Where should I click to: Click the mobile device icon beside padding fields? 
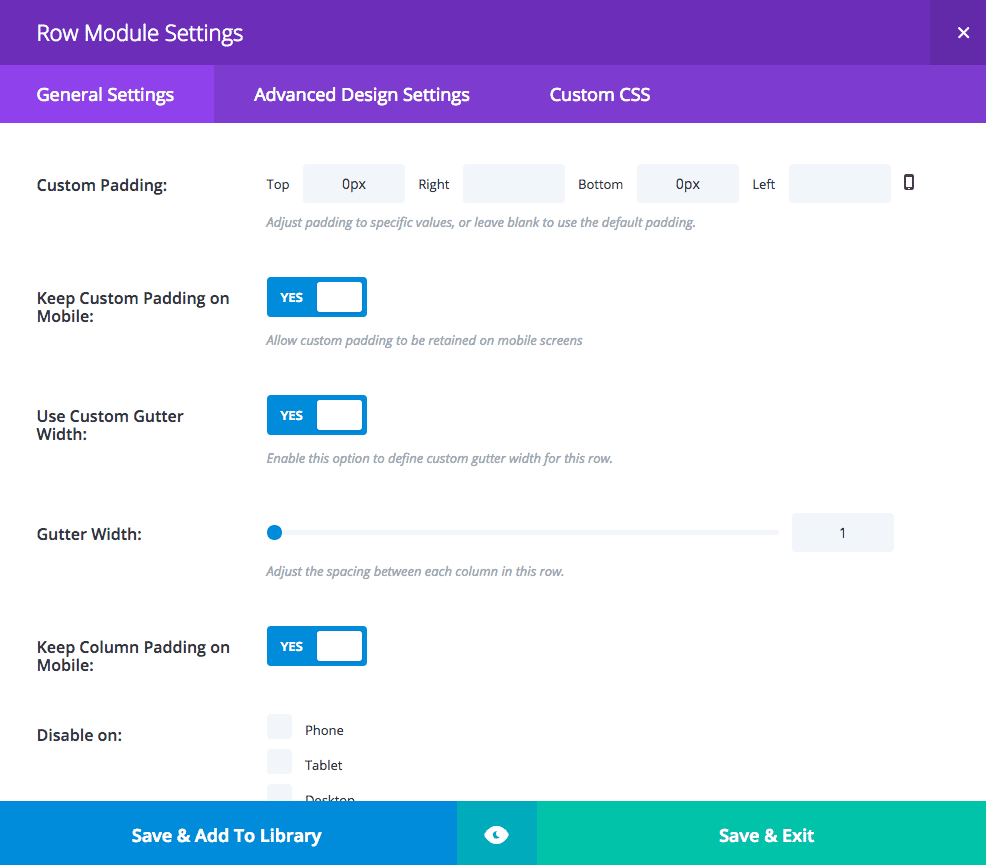coord(909,182)
